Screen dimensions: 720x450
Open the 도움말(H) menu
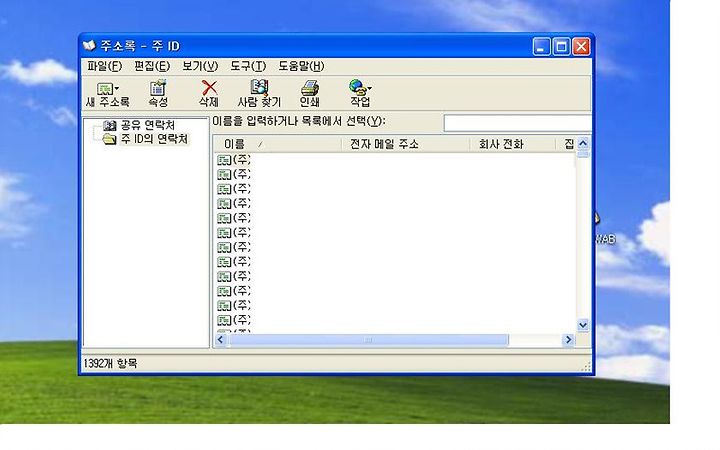point(301,66)
